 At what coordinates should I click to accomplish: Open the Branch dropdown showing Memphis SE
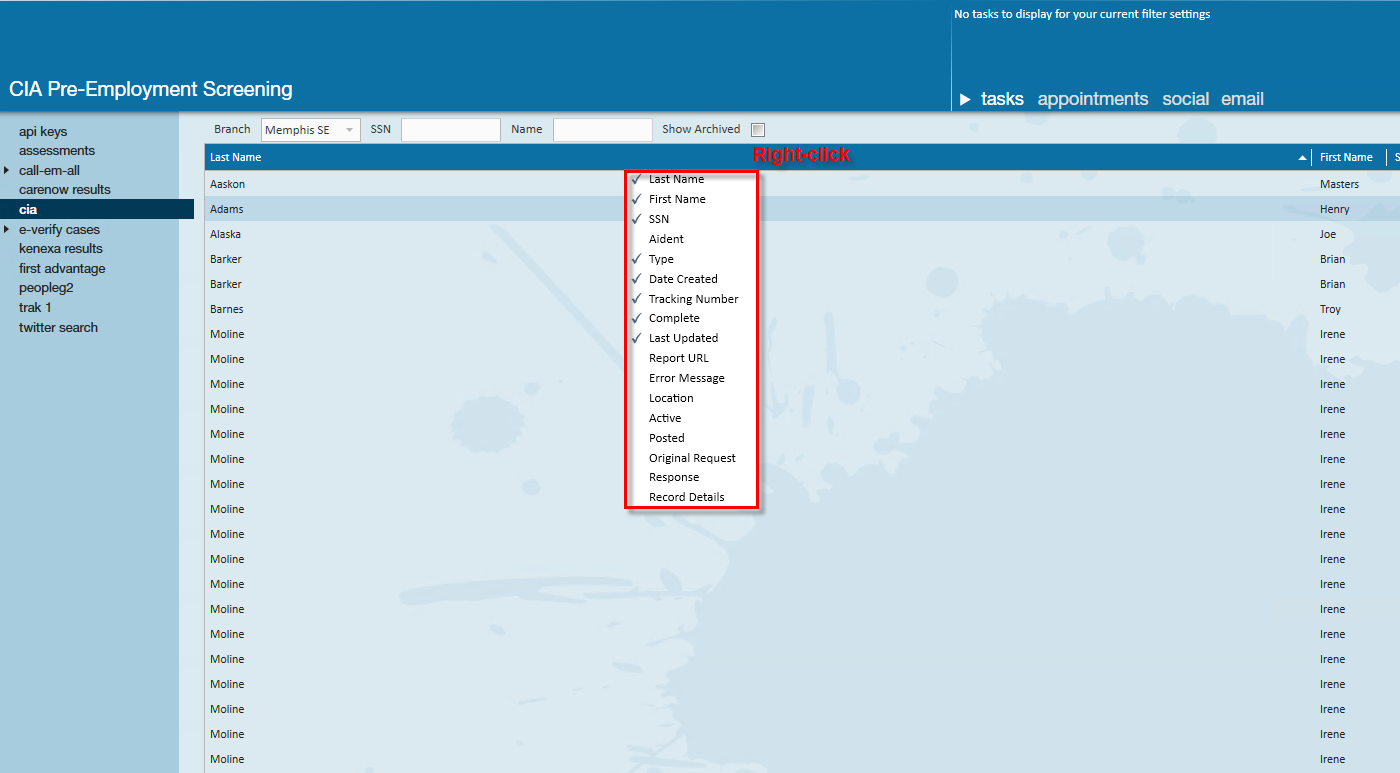coord(311,130)
